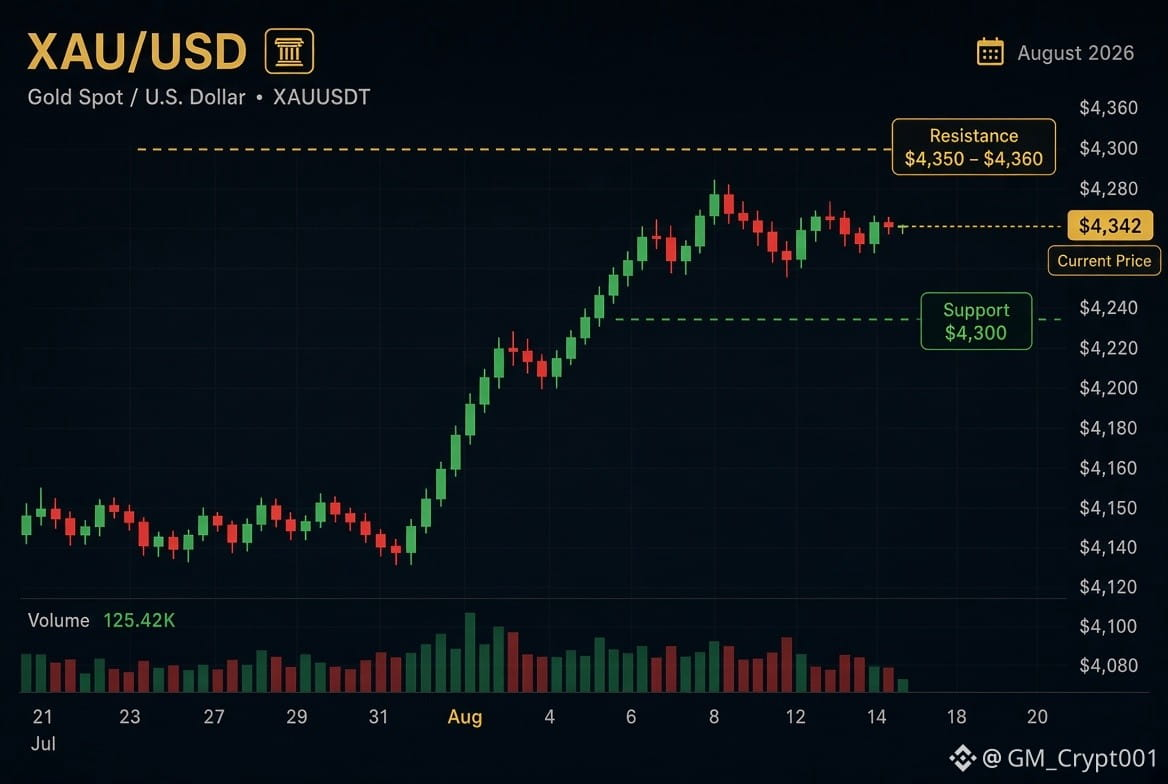Click the $4,240 price axis label
The height and width of the screenshot is (784, 1168).
[x=1108, y=308]
